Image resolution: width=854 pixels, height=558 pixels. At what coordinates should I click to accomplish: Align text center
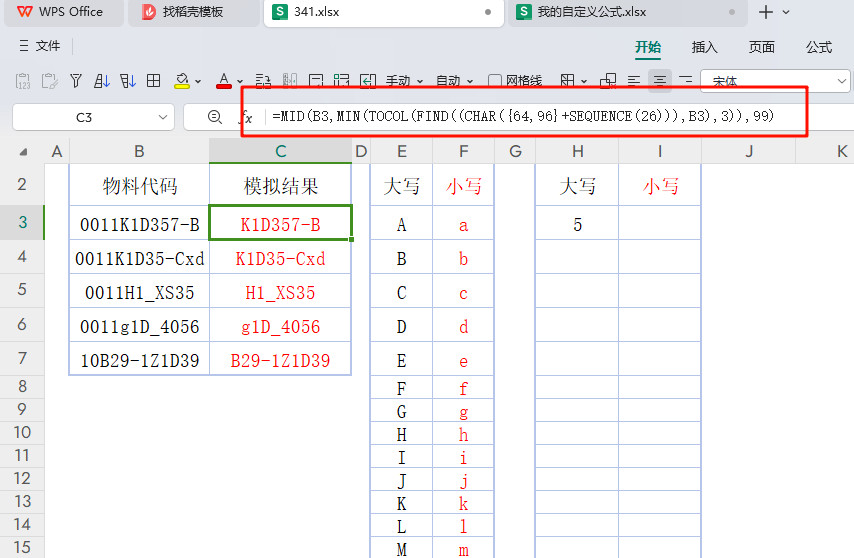pyautogui.click(x=660, y=82)
